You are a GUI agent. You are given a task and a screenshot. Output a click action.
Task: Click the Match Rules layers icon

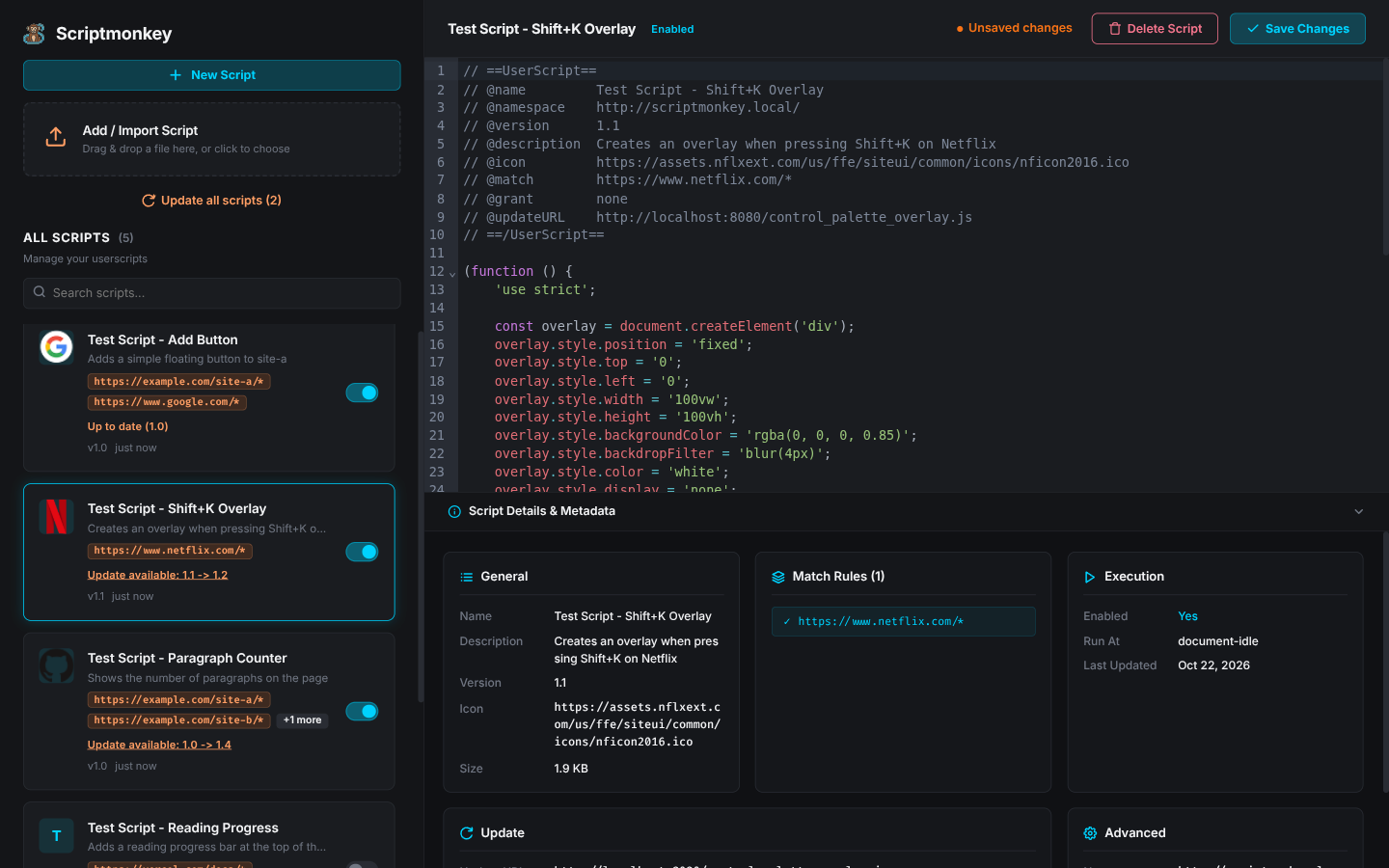point(778,577)
